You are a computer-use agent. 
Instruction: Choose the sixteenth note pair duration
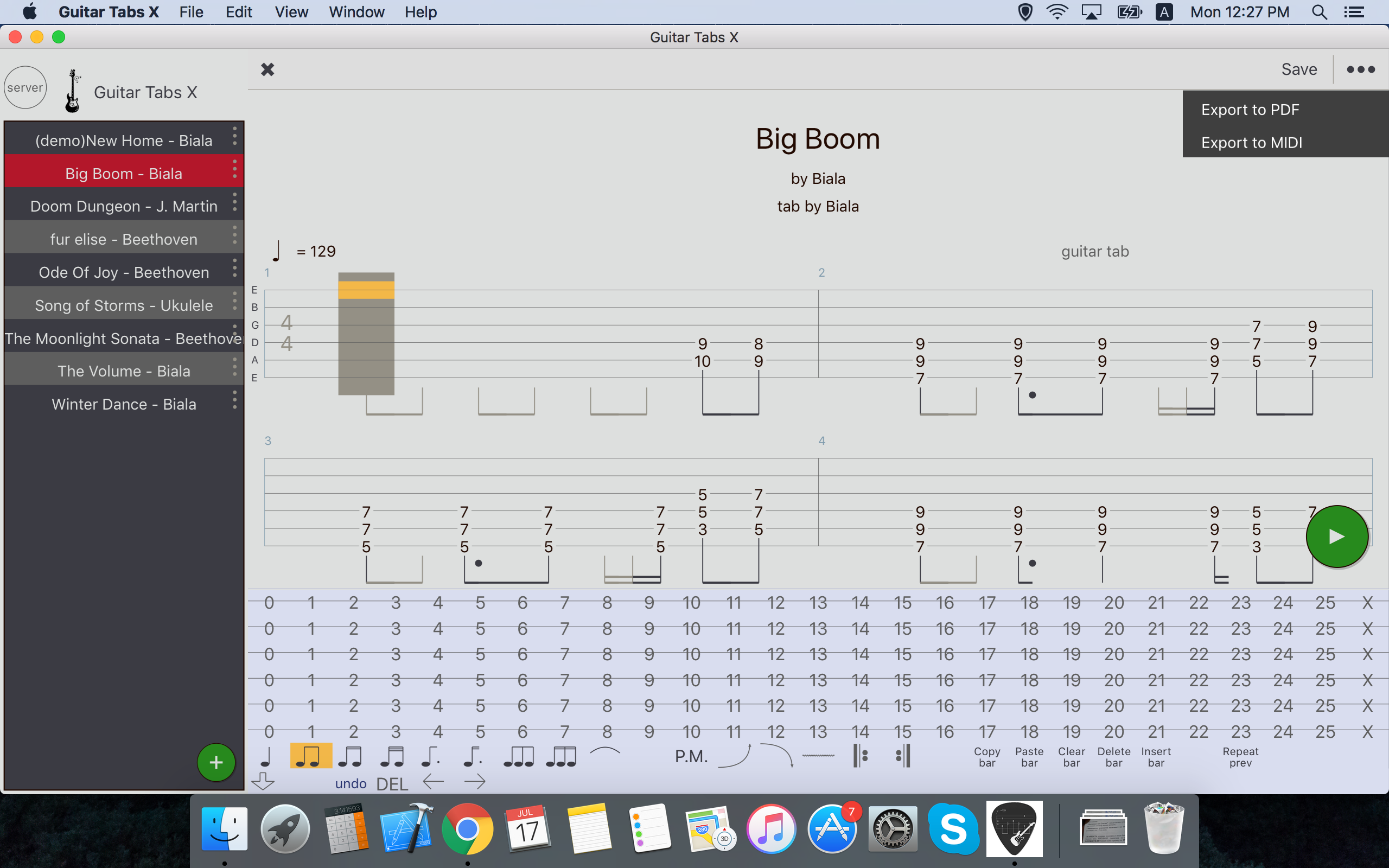pos(350,757)
